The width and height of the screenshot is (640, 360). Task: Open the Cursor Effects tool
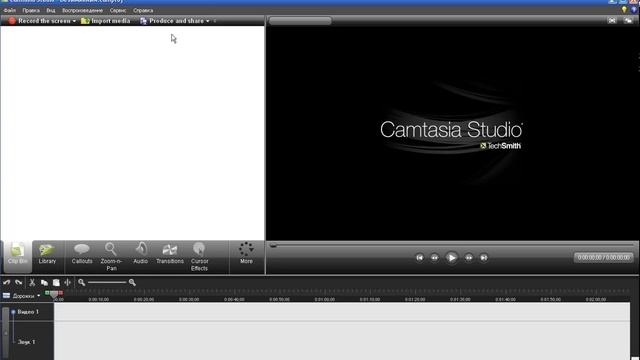point(199,257)
